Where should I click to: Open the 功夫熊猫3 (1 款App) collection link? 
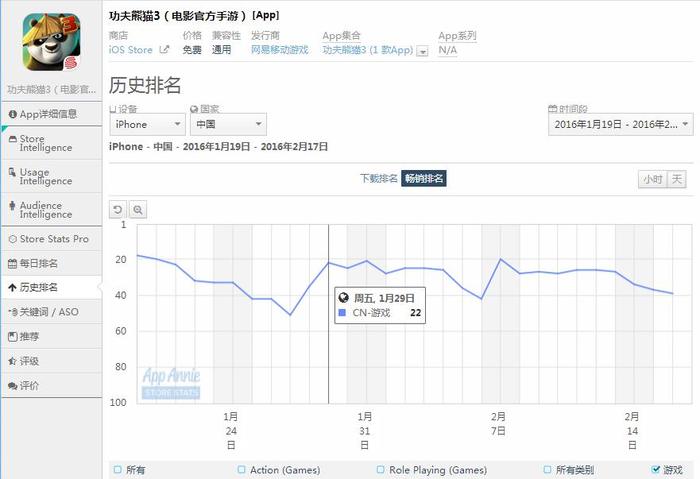pyautogui.click(x=368, y=50)
